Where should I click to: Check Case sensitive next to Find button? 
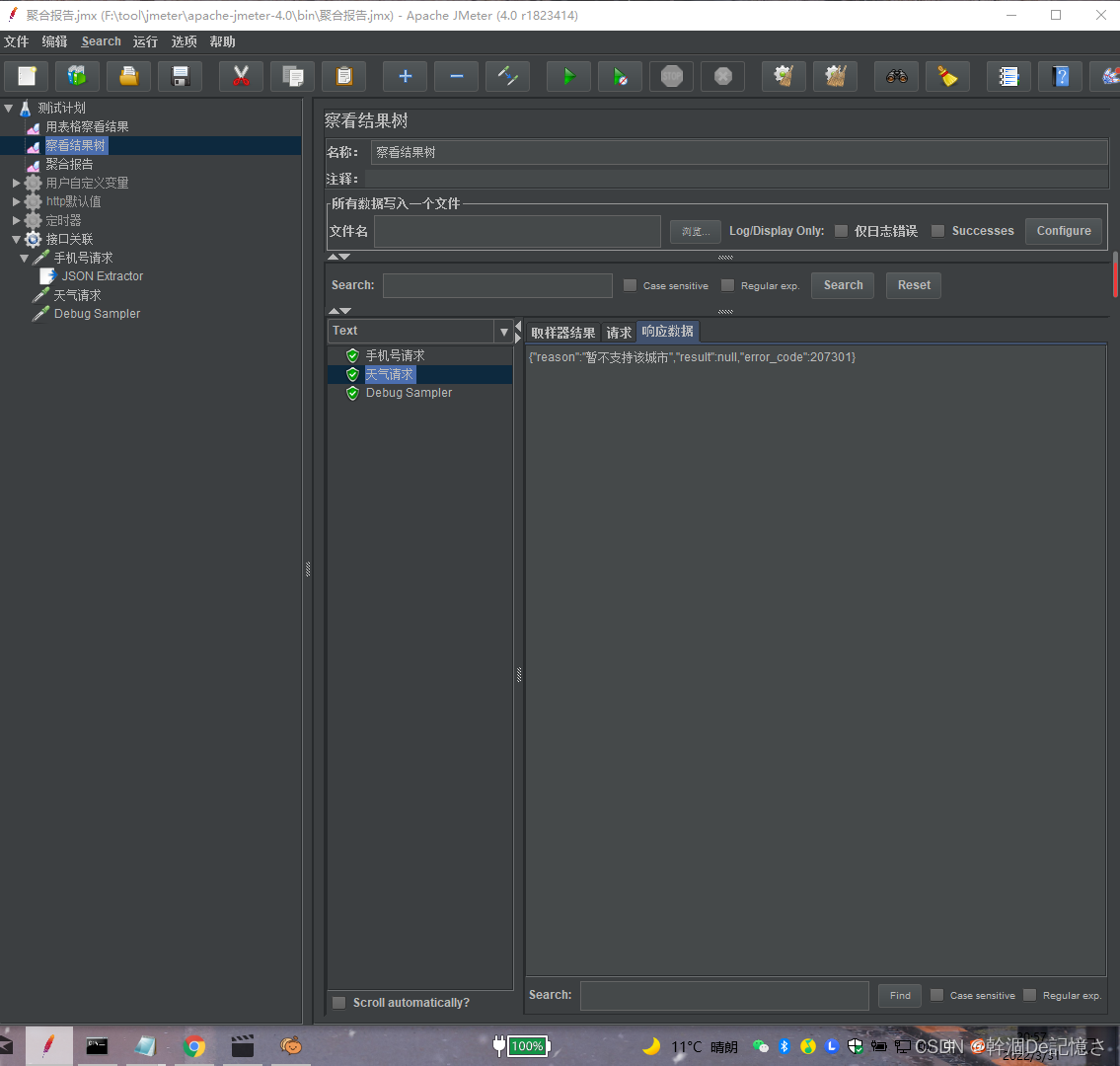tap(936, 995)
